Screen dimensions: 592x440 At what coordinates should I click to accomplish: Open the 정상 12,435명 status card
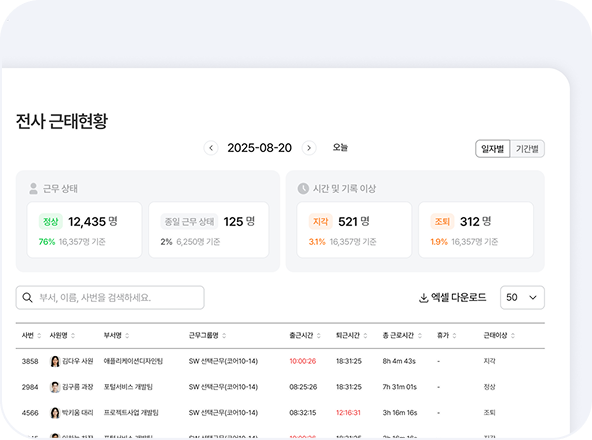pyautogui.click(x=84, y=230)
